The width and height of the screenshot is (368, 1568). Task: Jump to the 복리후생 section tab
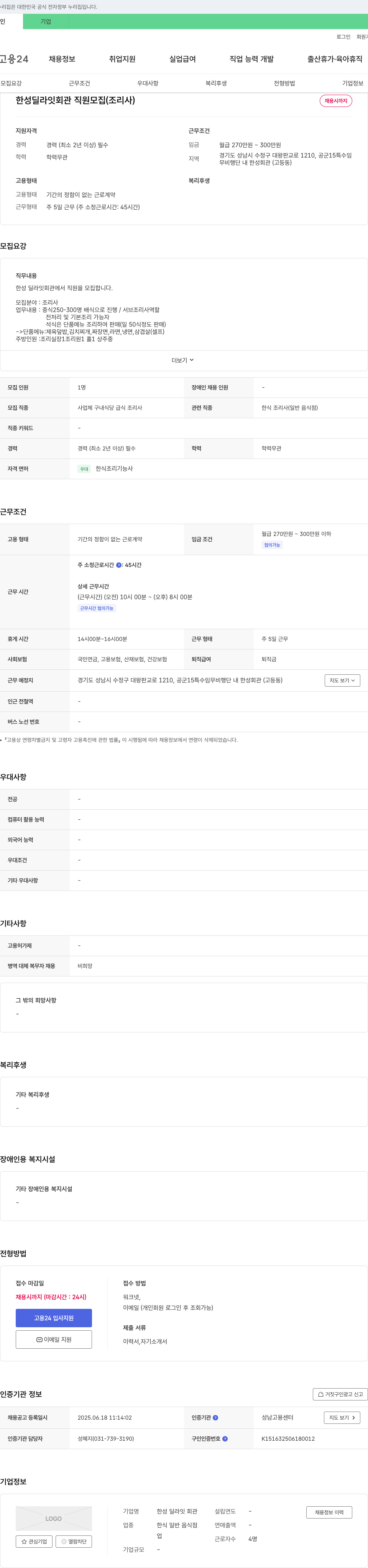pos(216,84)
